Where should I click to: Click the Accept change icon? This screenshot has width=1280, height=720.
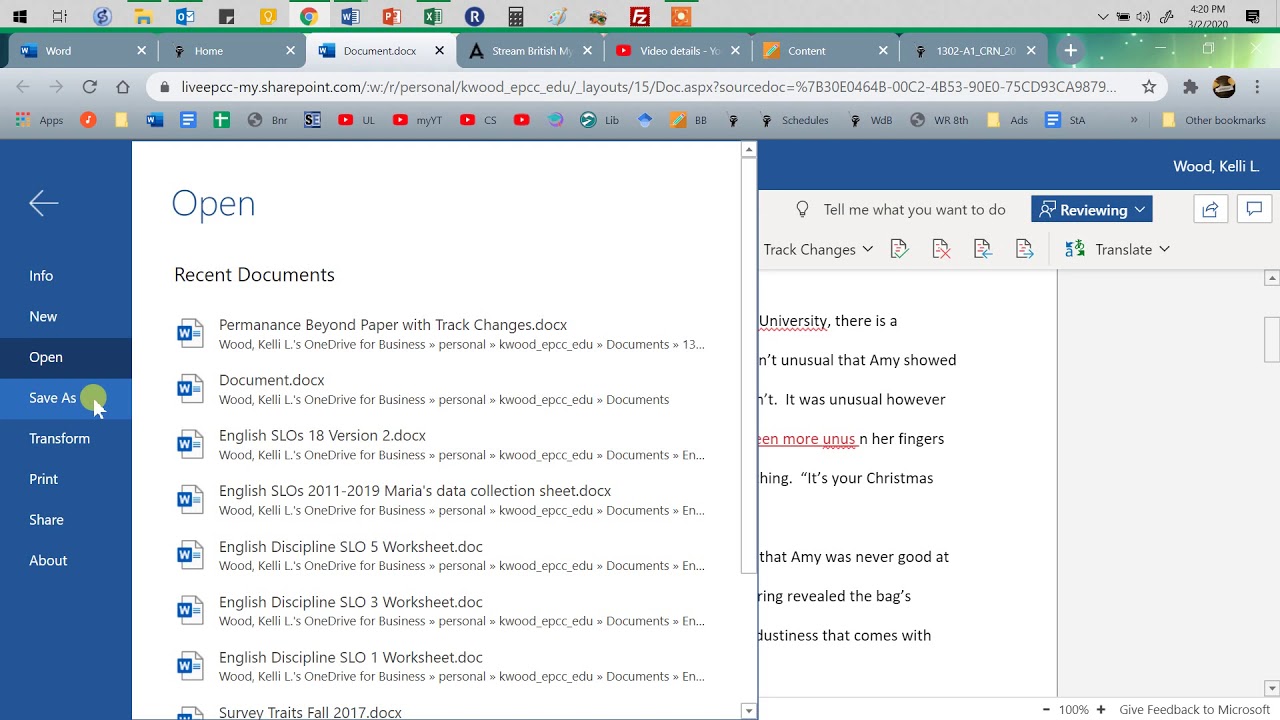click(x=899, y=249)
